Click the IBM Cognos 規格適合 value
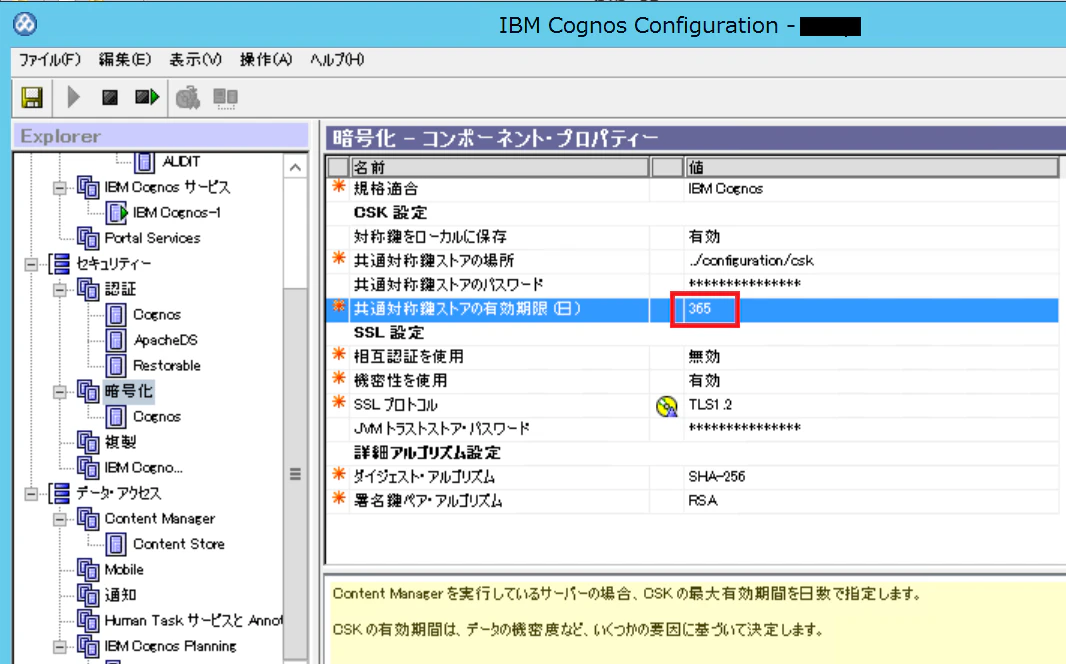1066x664 pixels. tap(725, 189)
